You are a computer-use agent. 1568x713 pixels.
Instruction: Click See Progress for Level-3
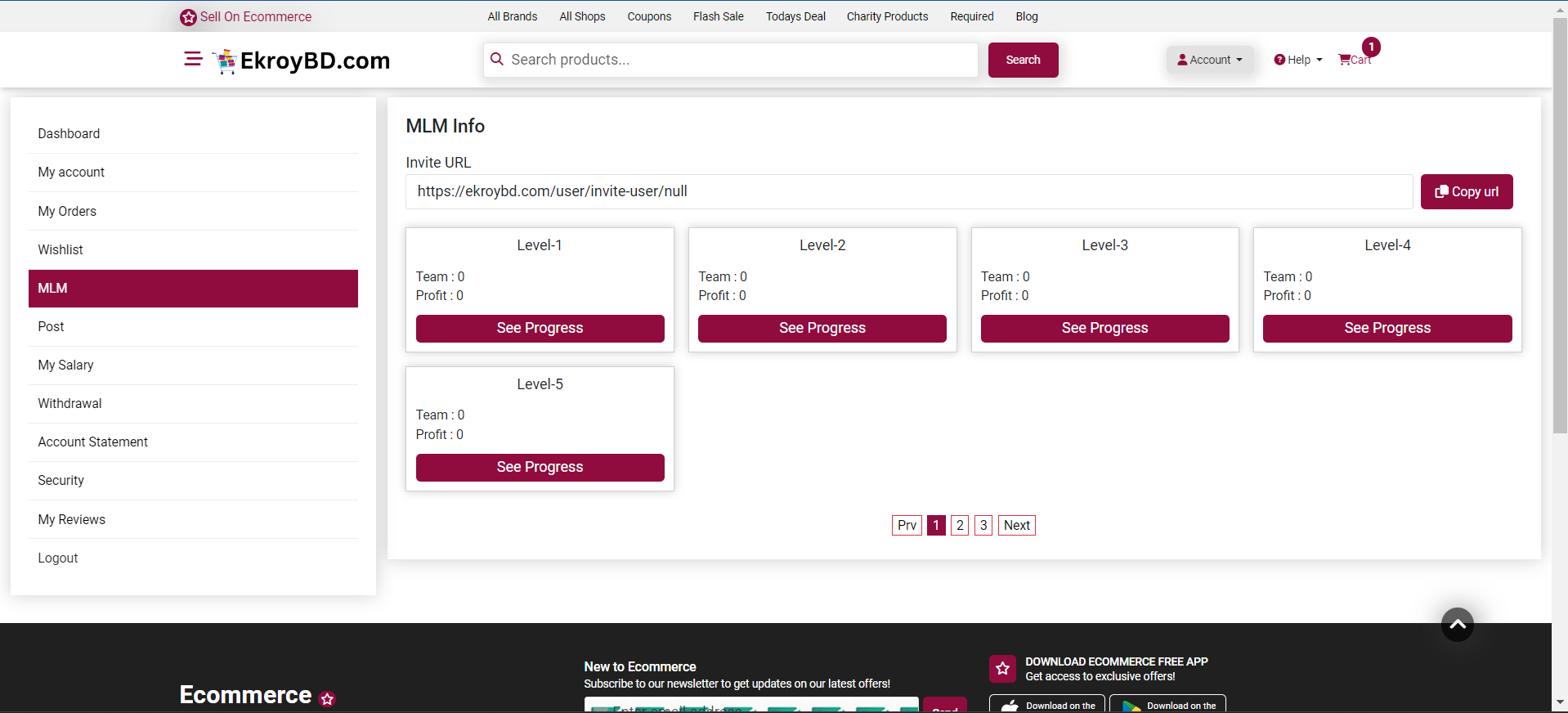pos(1104,329)
